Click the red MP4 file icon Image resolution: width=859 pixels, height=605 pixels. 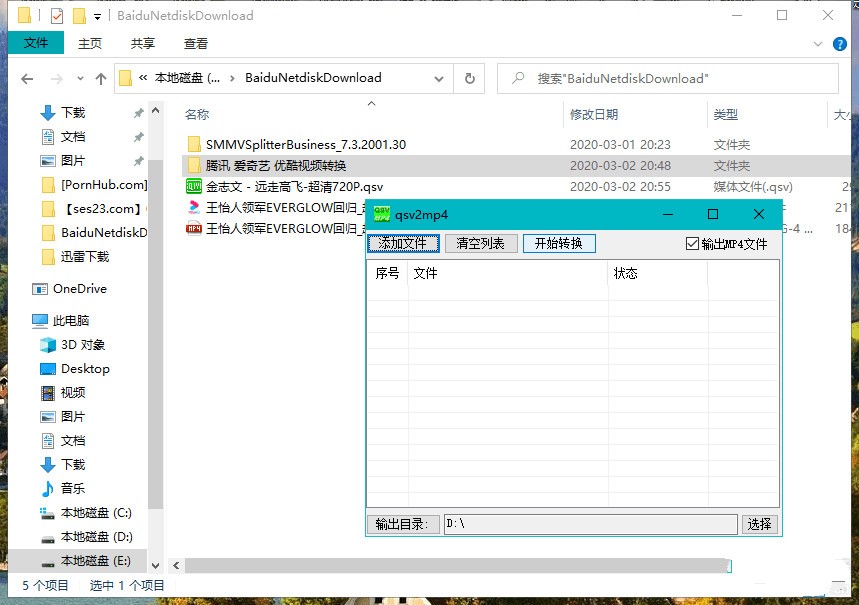[194, 229]
